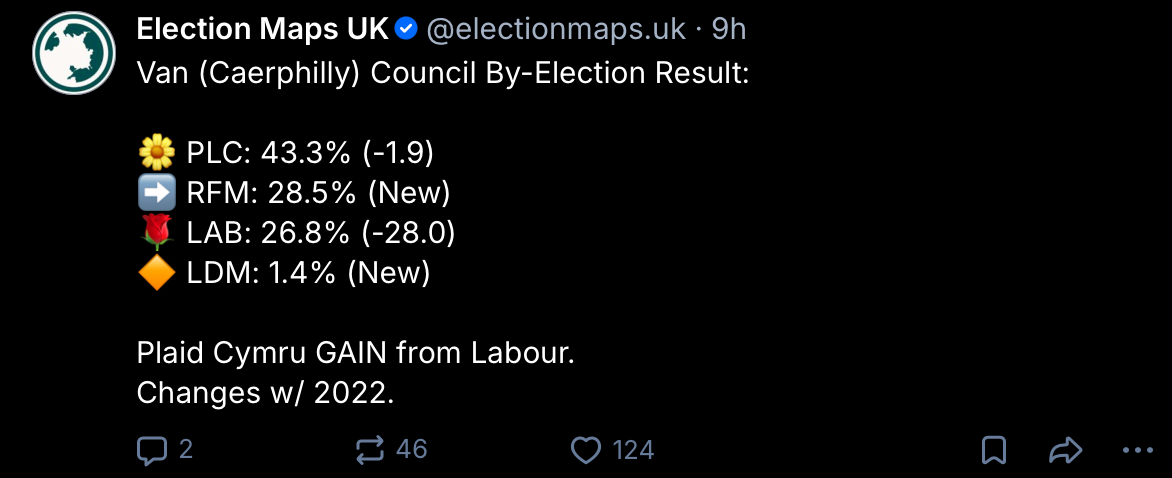Click the daisy emoji beside PLC

click(x=156, y=152)
